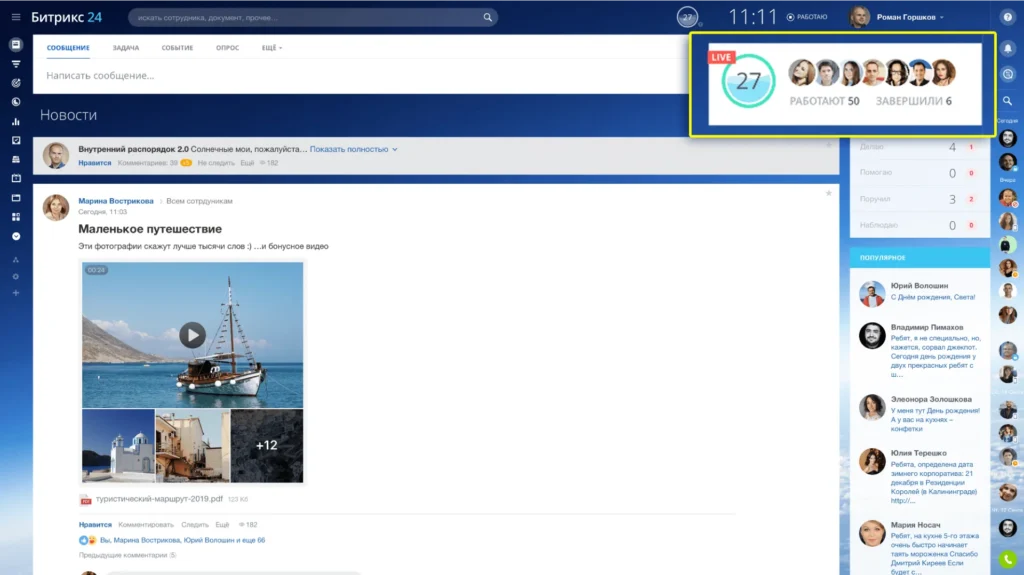Open туристический-маршрут-2019.pdf attachment
The image size is (1024, 575).
click(x=166, y=499)
